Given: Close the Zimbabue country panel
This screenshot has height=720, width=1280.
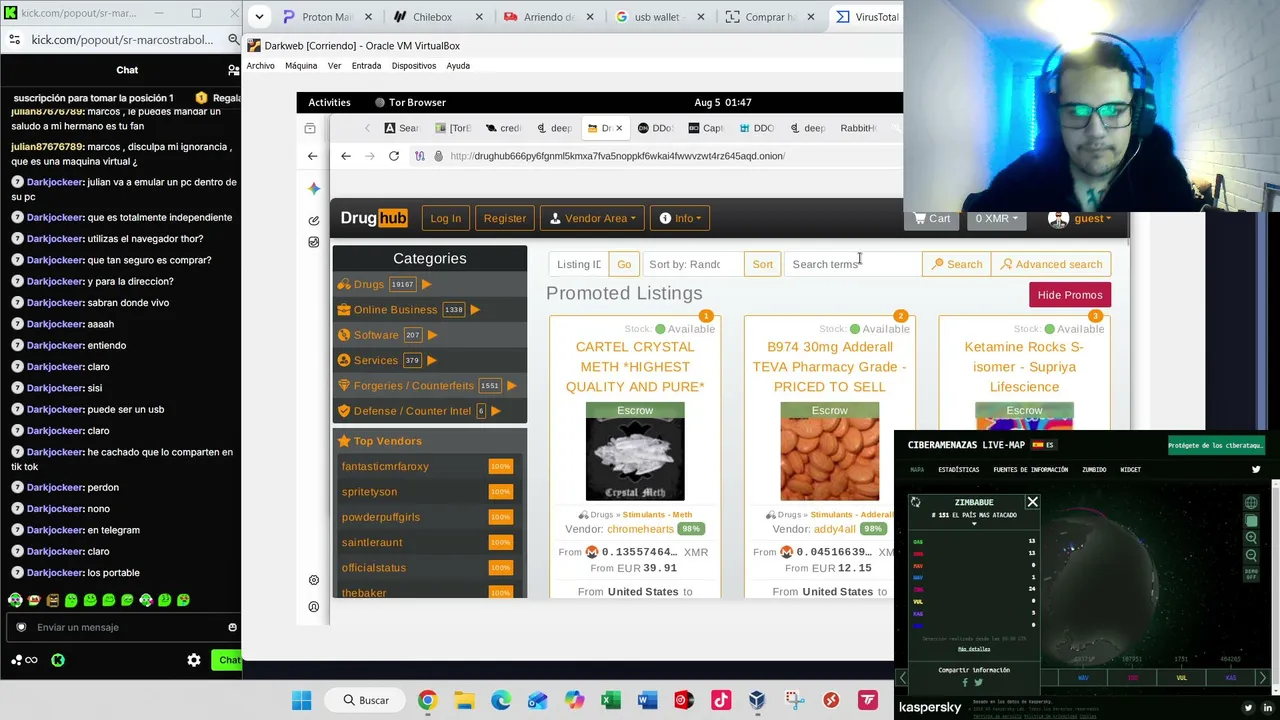Looking at the screenshot, I should pos(1032,502).
